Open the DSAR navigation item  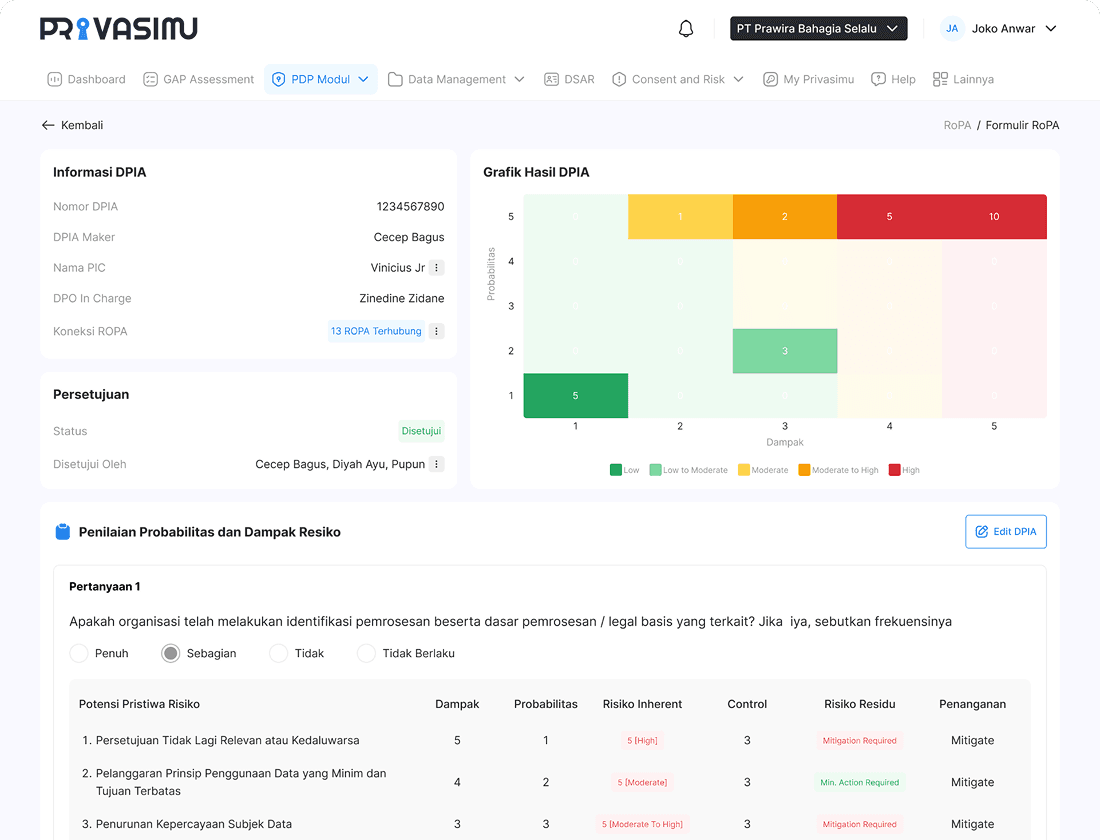tap(570, 78)
